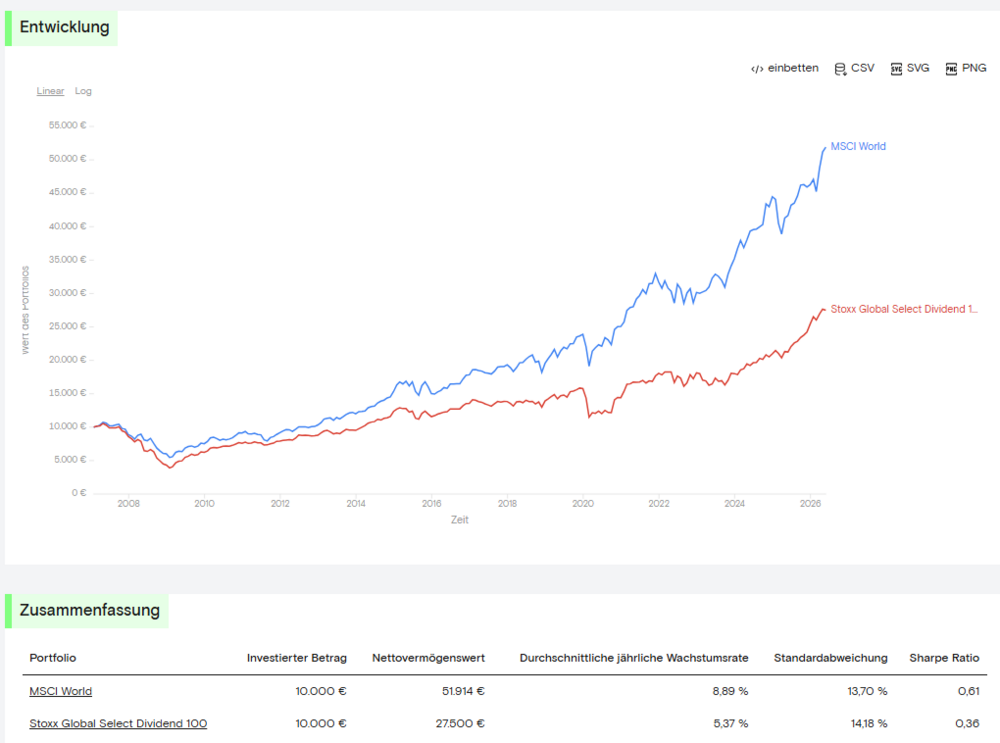Click the 2020 marker on time axis
Screen dimensions: 1000x743
tap(583, 504)
